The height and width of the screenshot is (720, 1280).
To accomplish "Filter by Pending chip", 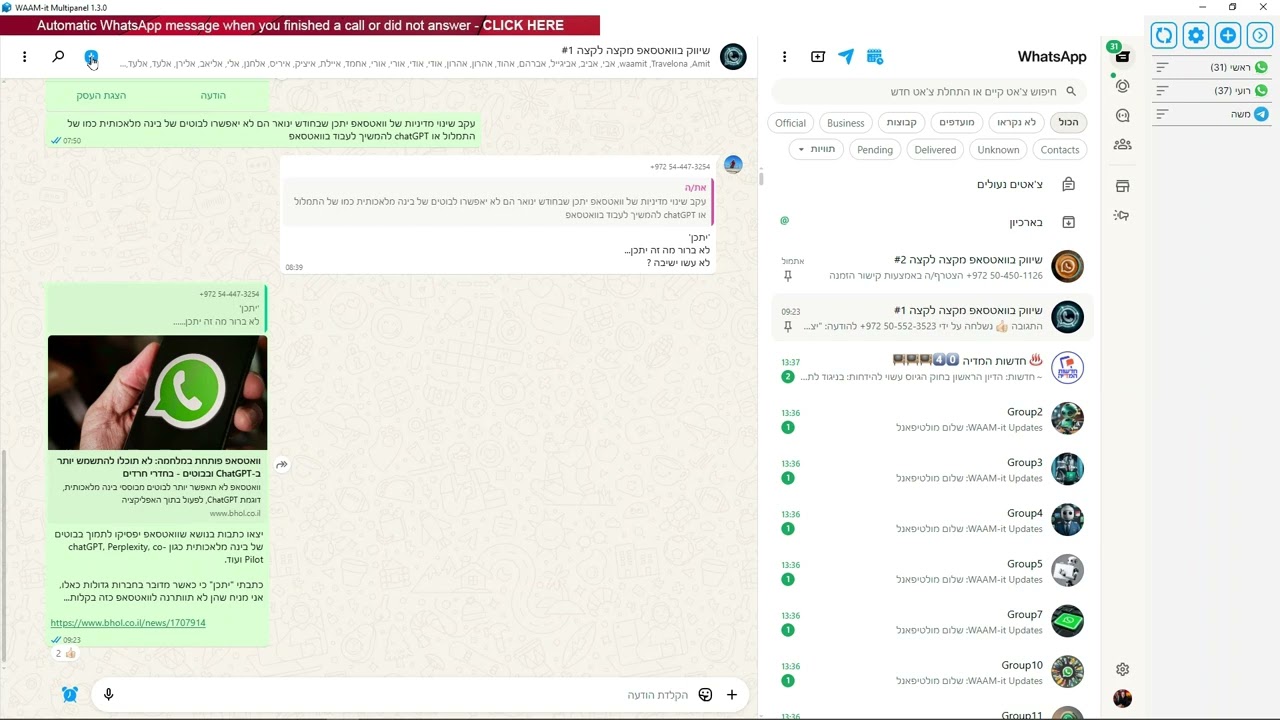I will [x=874, y=150].
